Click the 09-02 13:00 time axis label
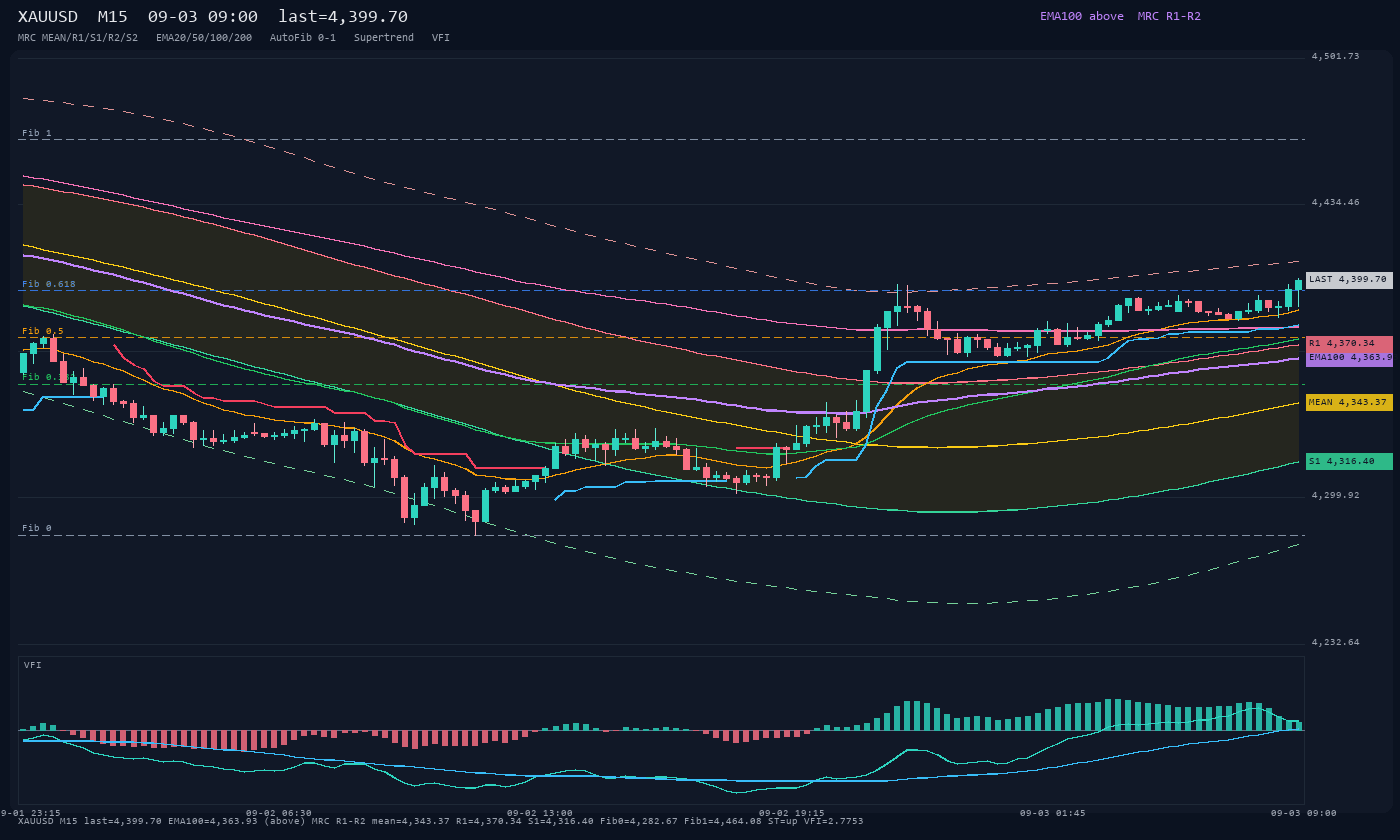The height and width of the screenshot is (840, 1400). coord(540,813)
